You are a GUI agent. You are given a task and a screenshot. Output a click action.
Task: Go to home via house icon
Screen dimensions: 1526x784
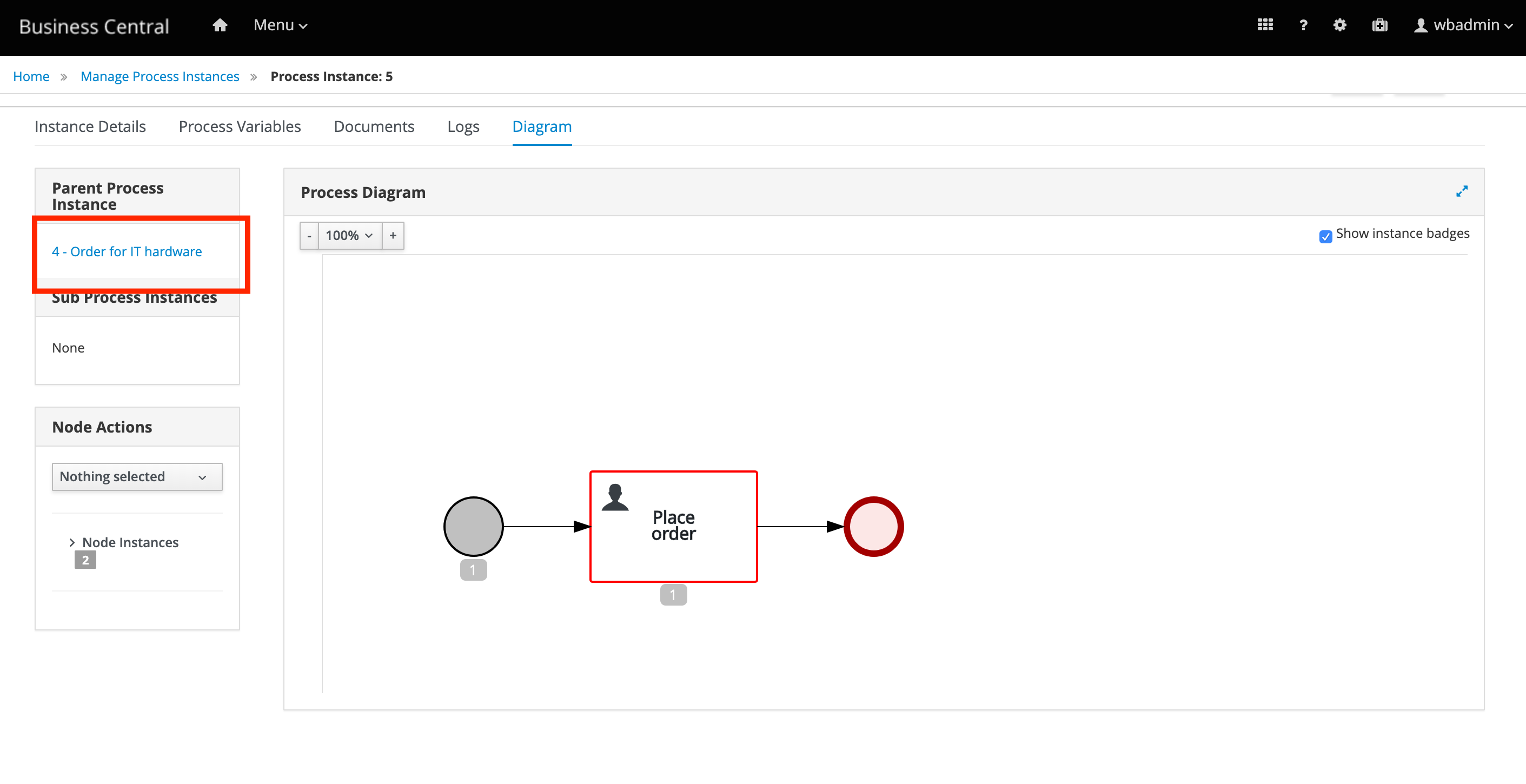(x=220, y=25)
